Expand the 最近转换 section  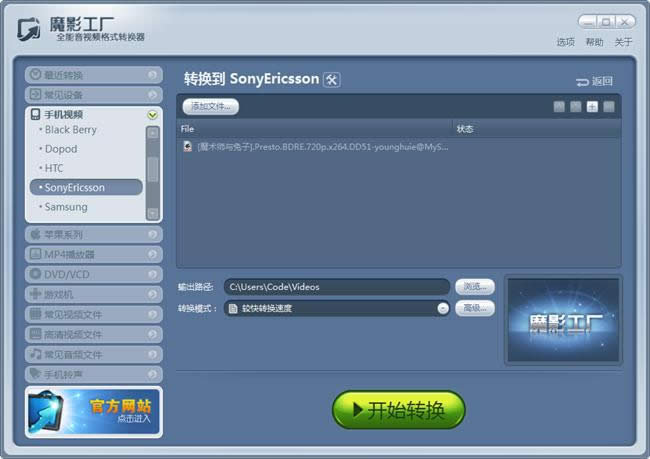click(x=152, y=75)
